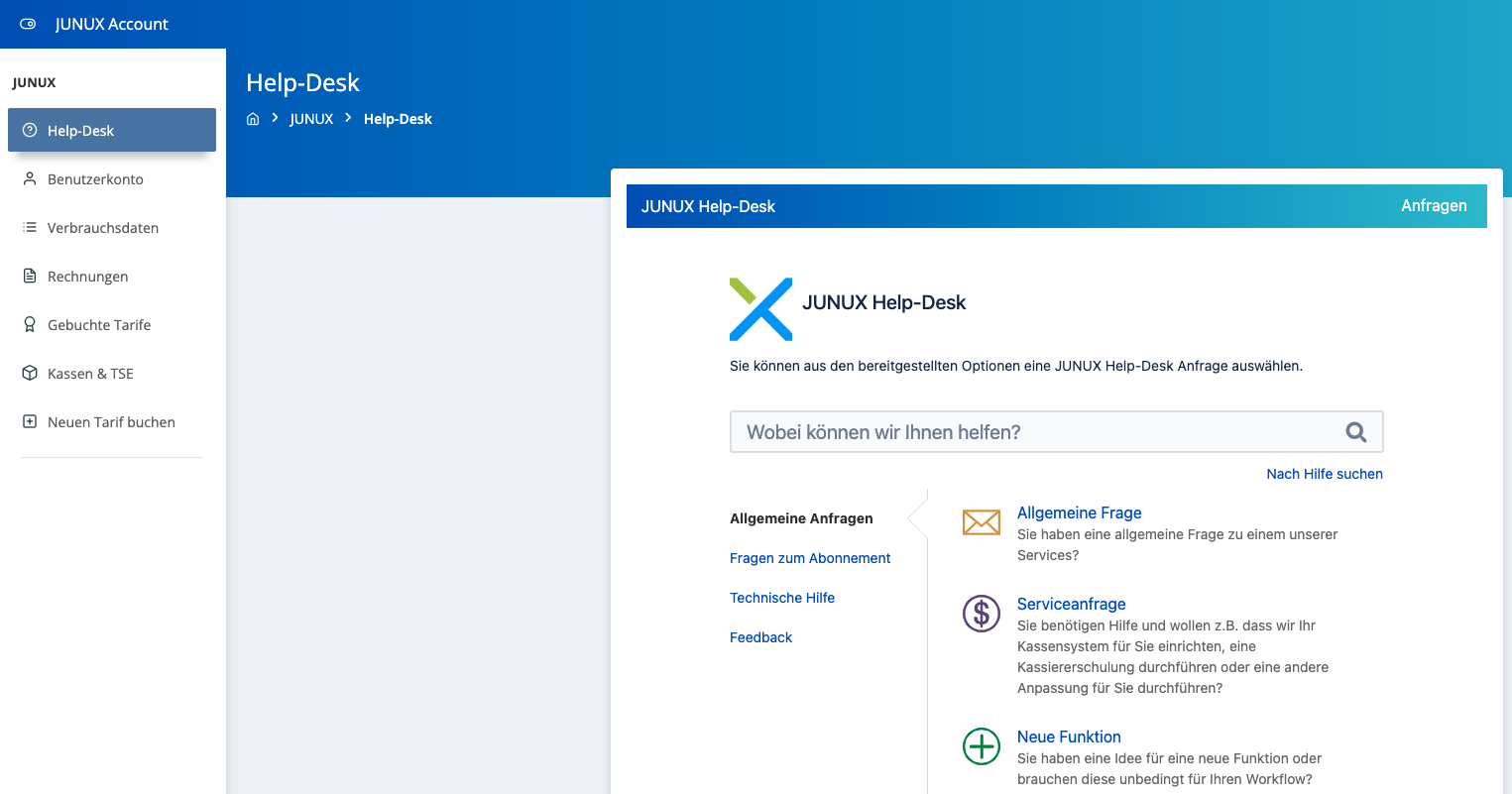Click the dollar-sign icon for Serviceanfrage
This screenshot has width=1512, height=794.
click(x=982, y=614)
